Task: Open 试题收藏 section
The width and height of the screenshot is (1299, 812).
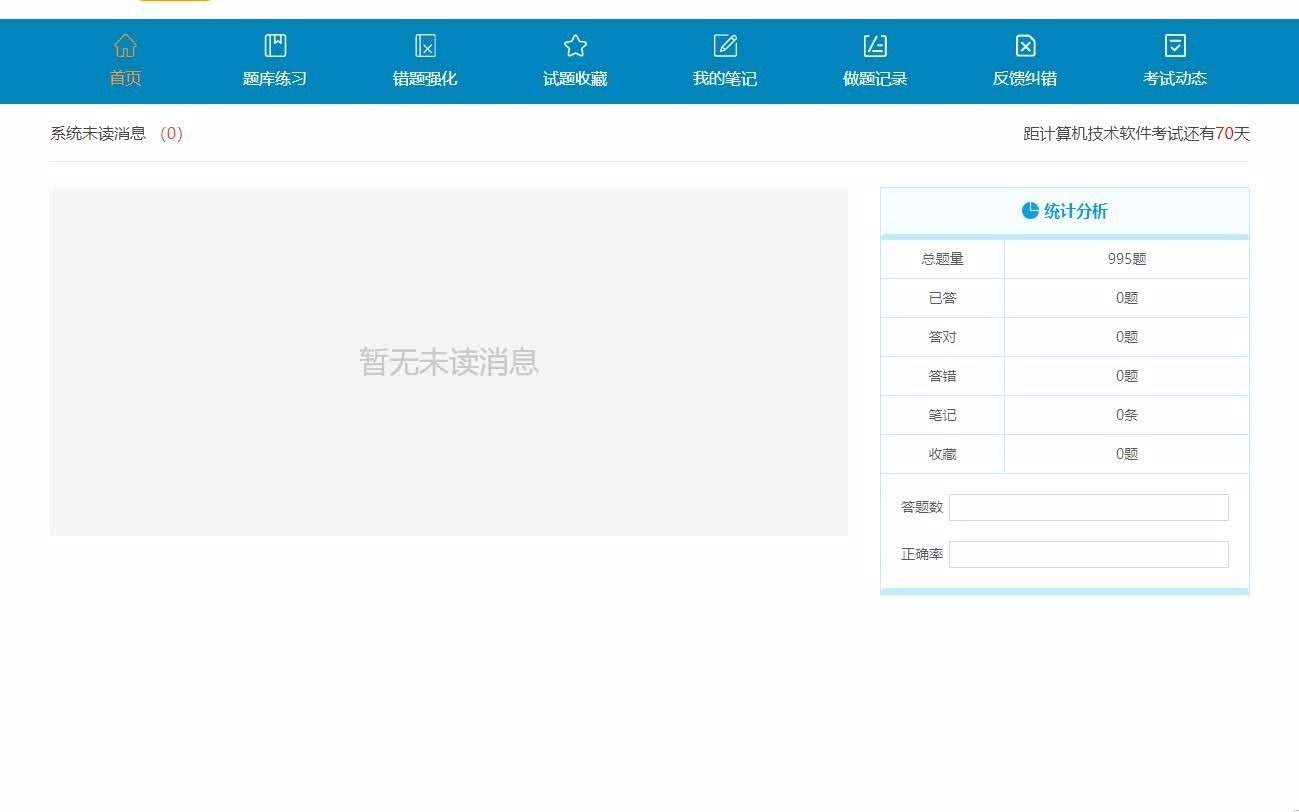Action: [x=575, y=78]
